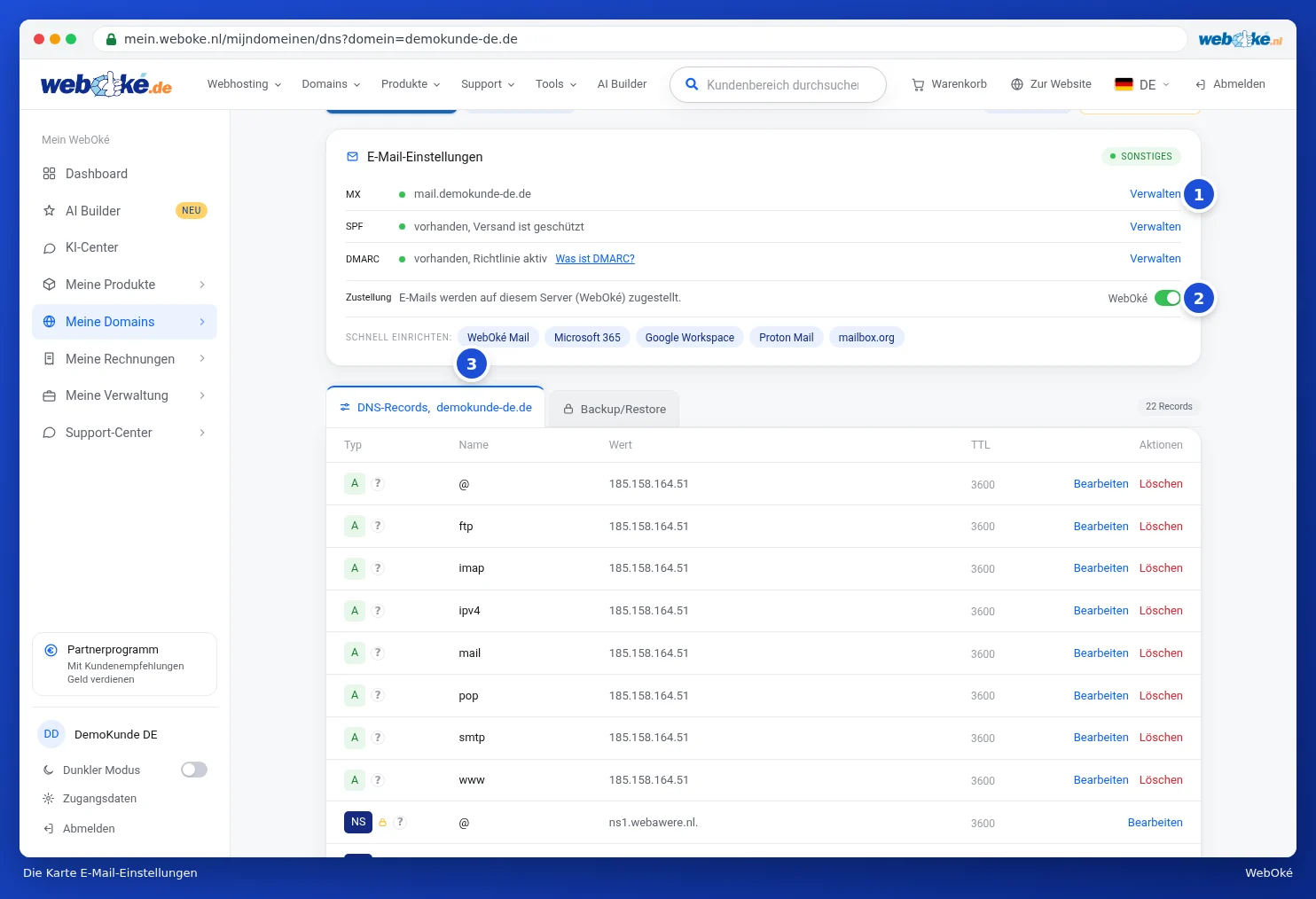
Task: Click the Zugangsdaten gear icon
Action: click(x=49, y=799)
